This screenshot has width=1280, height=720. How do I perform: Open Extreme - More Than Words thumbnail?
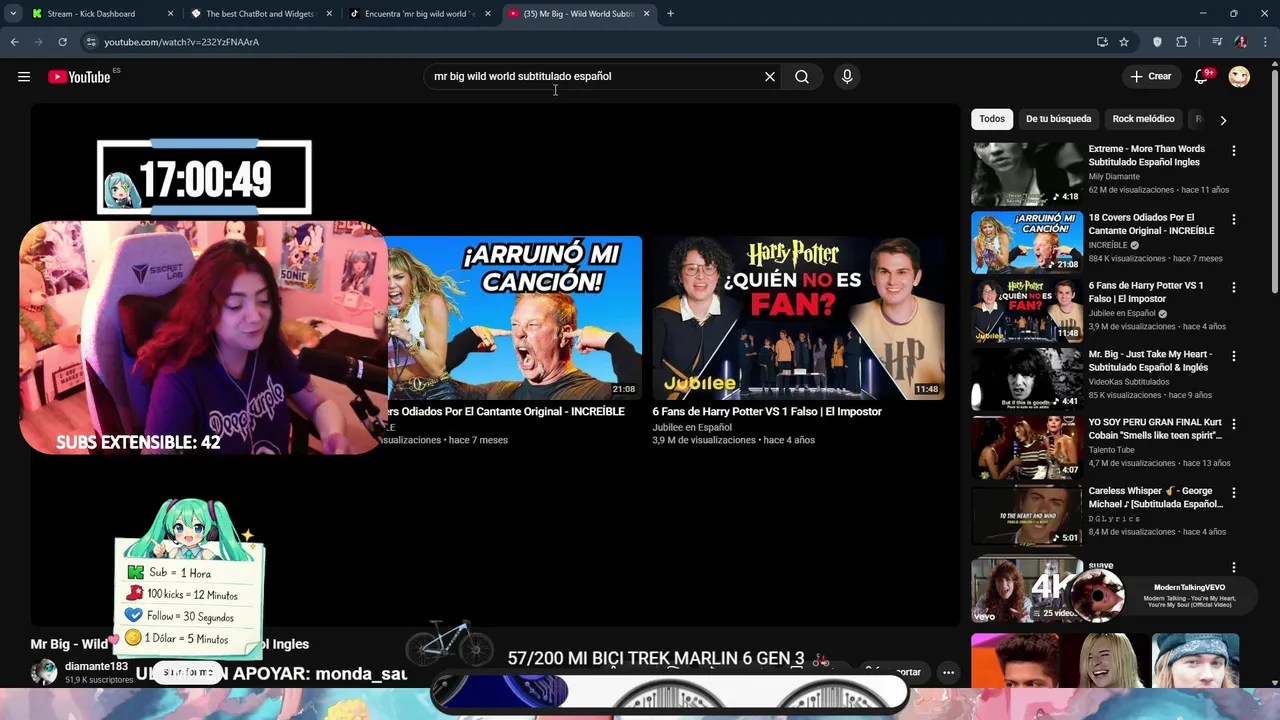coord(1026,174)
